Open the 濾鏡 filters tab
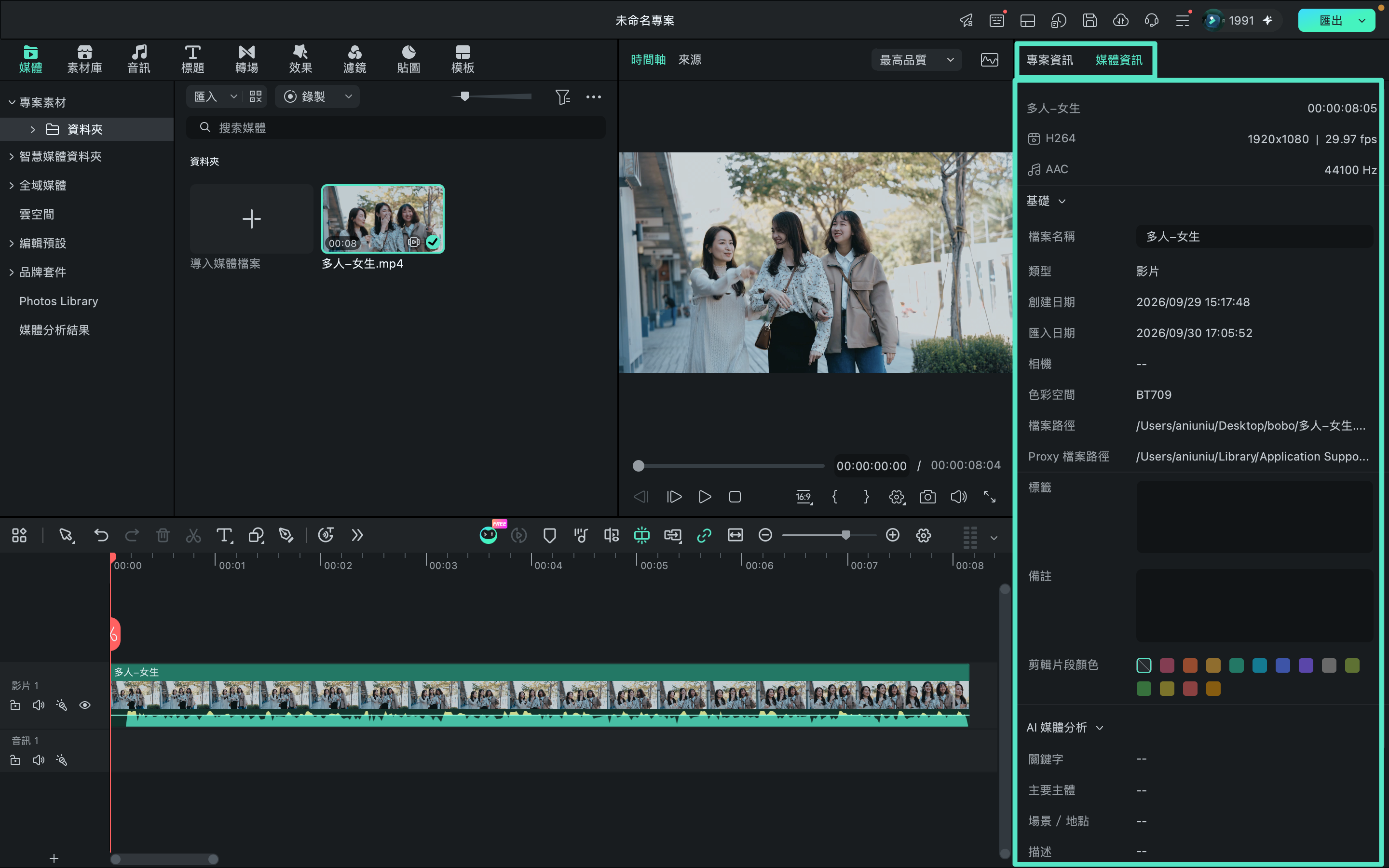 pyautogui.click(x=354, y=60)
